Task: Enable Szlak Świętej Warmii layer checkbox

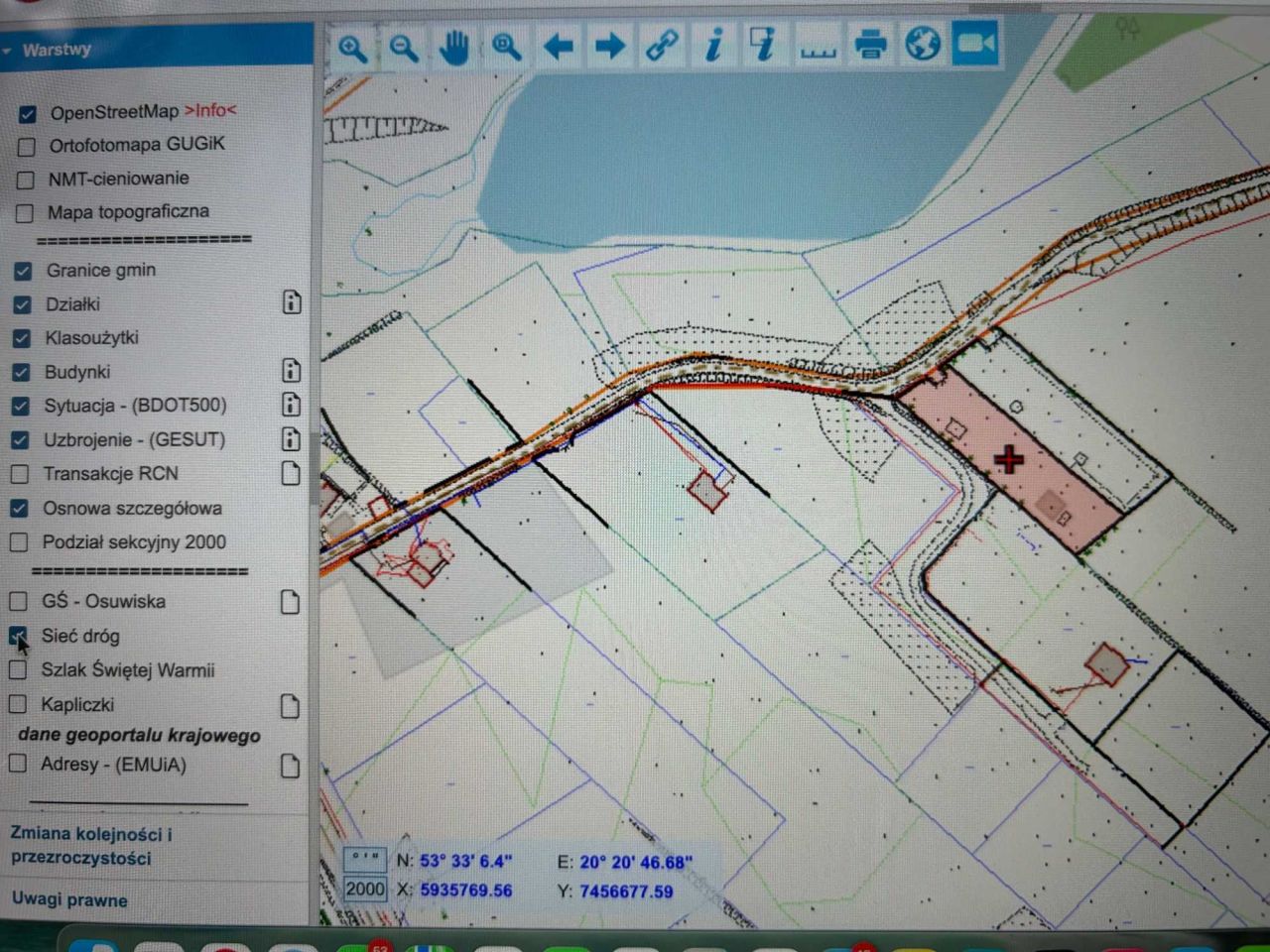Action: [x=18, y=670]
